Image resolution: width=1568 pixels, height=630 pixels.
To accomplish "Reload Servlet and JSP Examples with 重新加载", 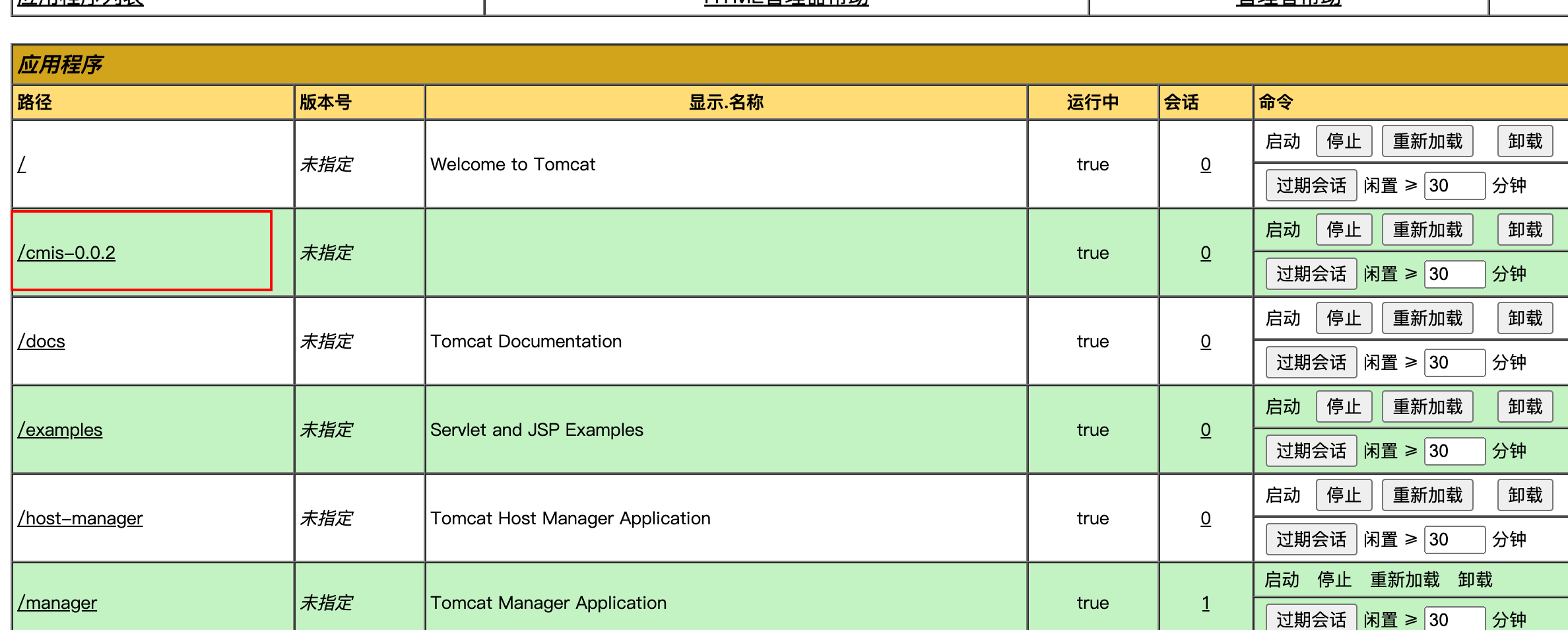I will pyautogui.click(x=1428, y=407).
